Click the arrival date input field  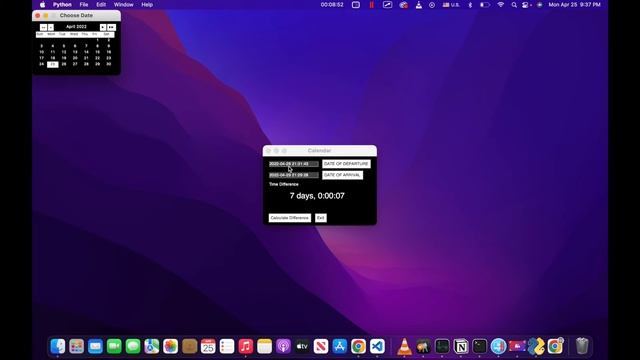[293, 175]
